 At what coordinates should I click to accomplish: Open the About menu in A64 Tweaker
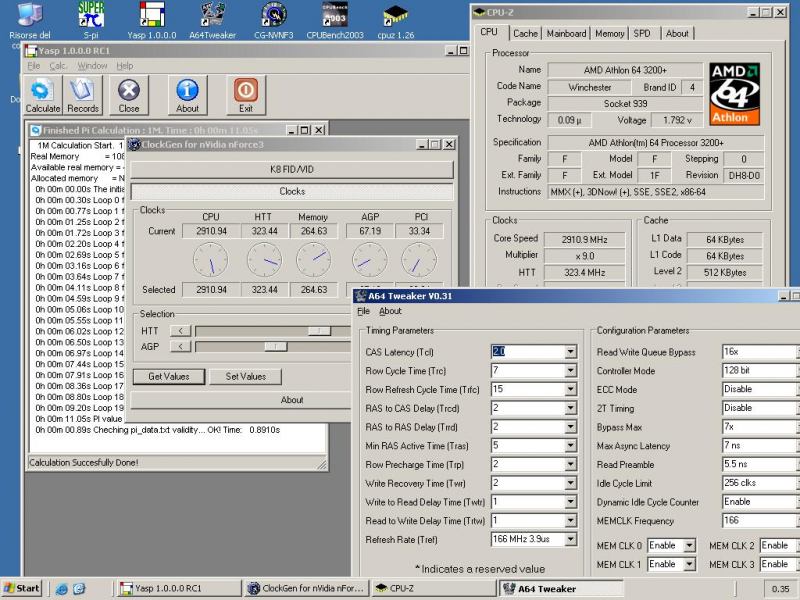(x=390, y=311)
